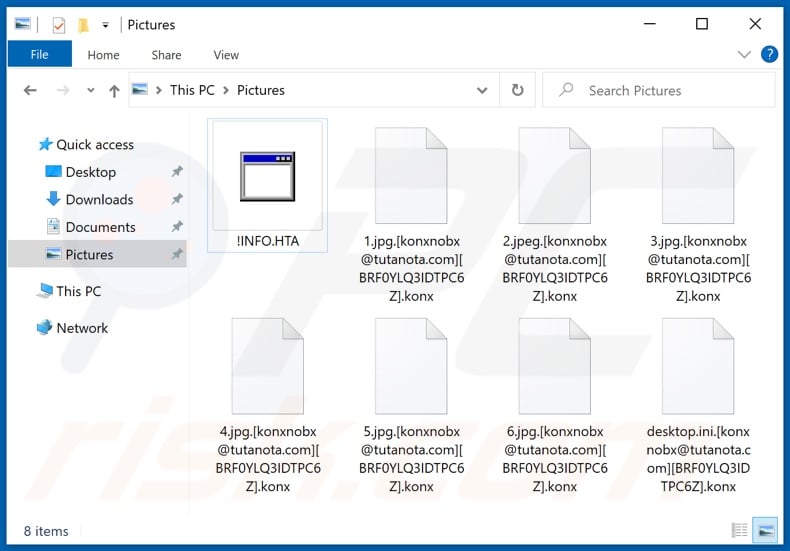
Task: Open the Customize Quick Access Toolbar dropdown
Action: 106,25
